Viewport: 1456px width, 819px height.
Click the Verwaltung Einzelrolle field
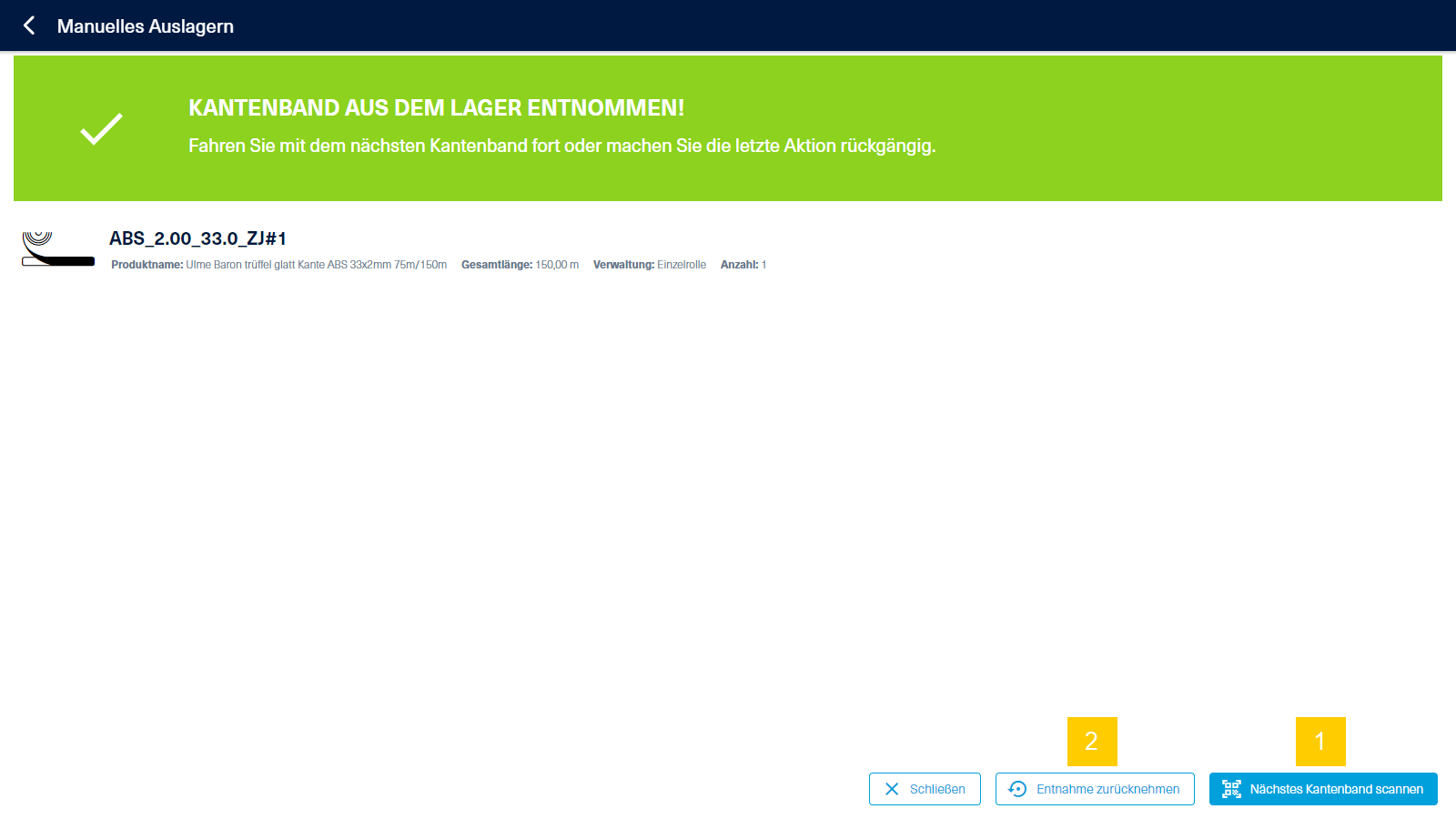click(x=649, y=265)
